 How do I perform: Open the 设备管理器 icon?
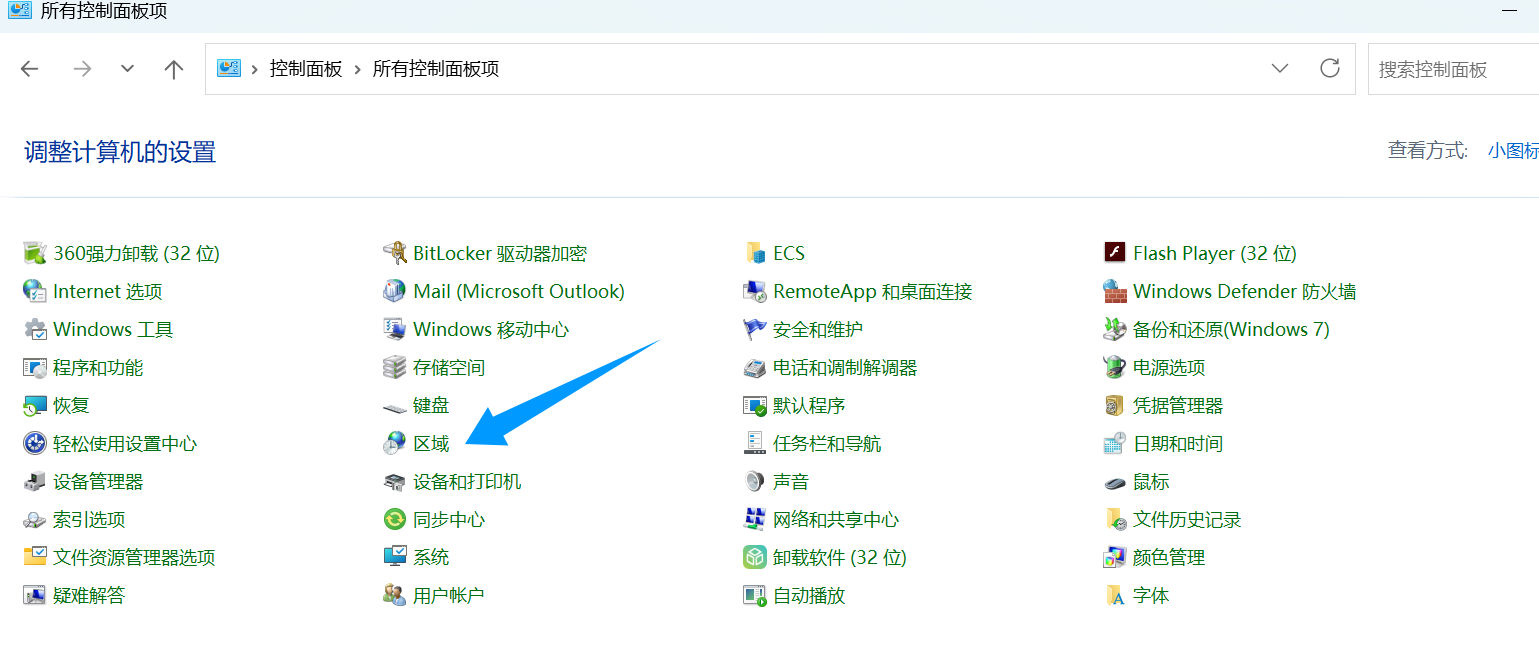[35, 481]
